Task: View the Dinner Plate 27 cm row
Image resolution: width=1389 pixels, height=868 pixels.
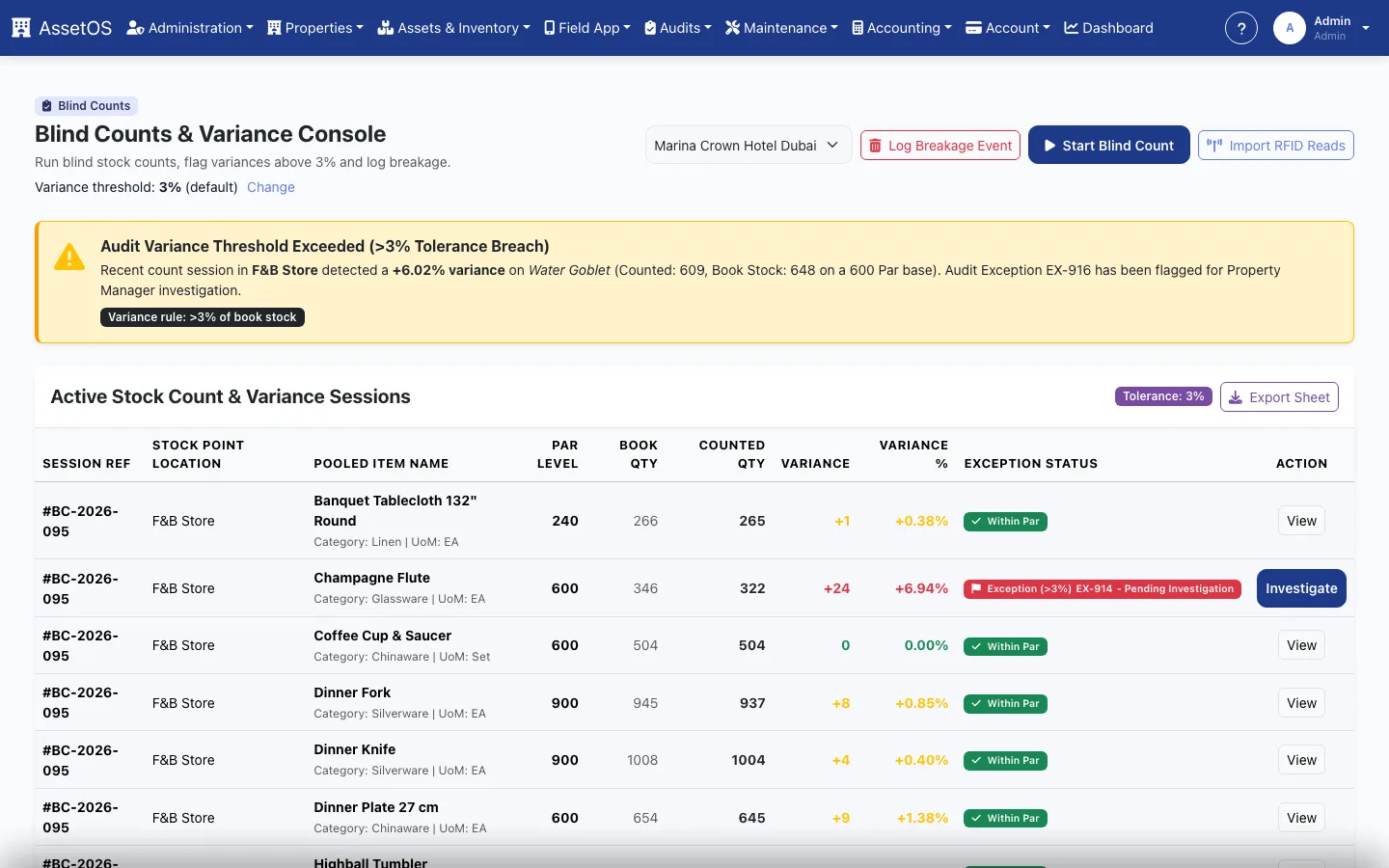Action: pyautogui.click(x=1301, y=818)
